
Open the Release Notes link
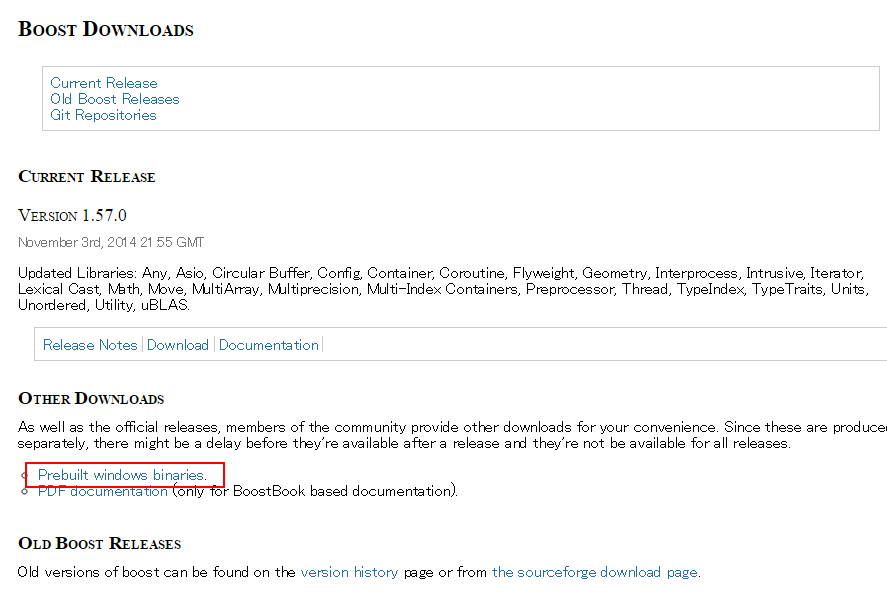pos(91,345)
